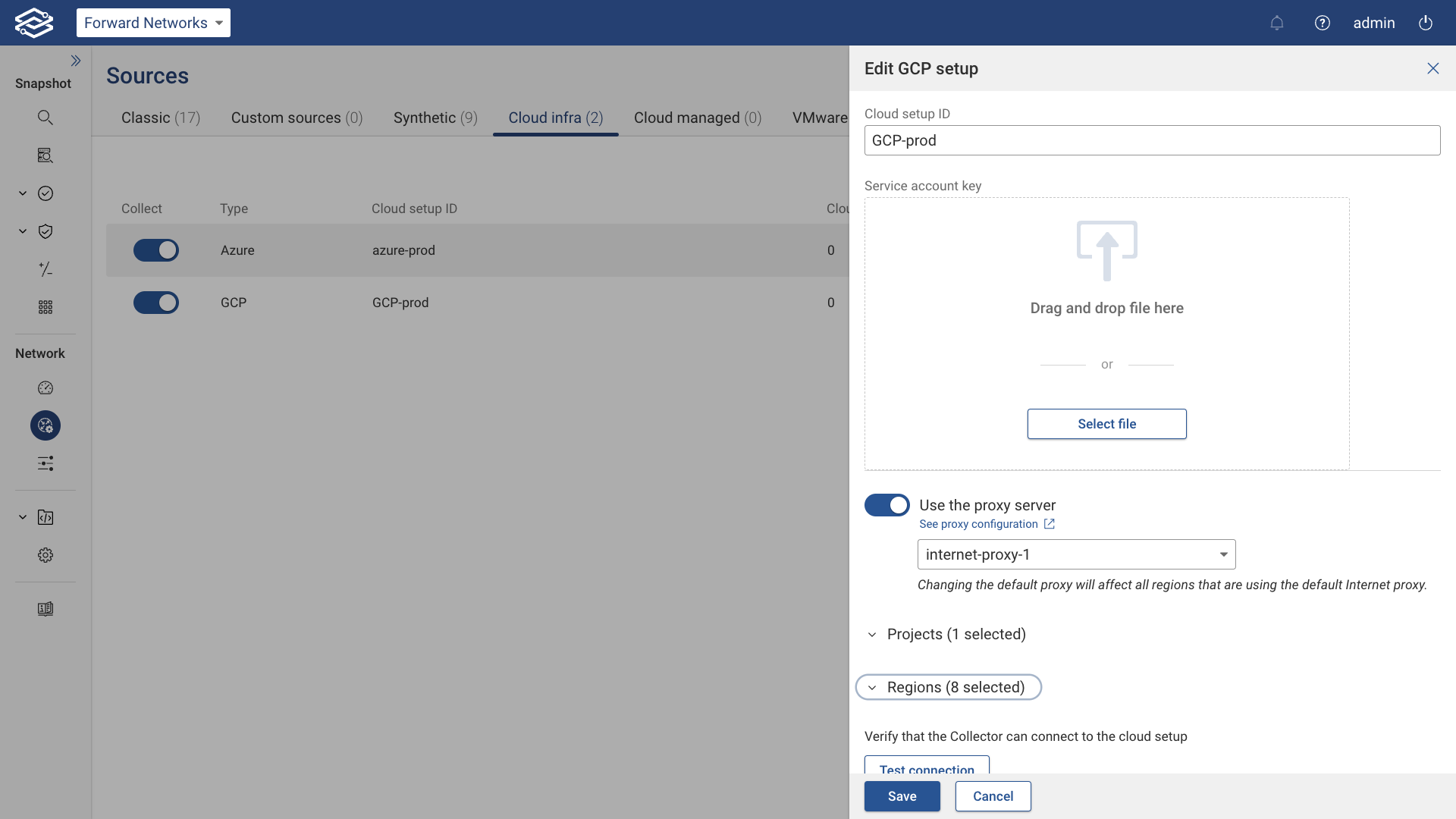Expand the Projects (1 selected) section
The width and height of the screenshot is (1456, 819).
[x=955, y=634]
